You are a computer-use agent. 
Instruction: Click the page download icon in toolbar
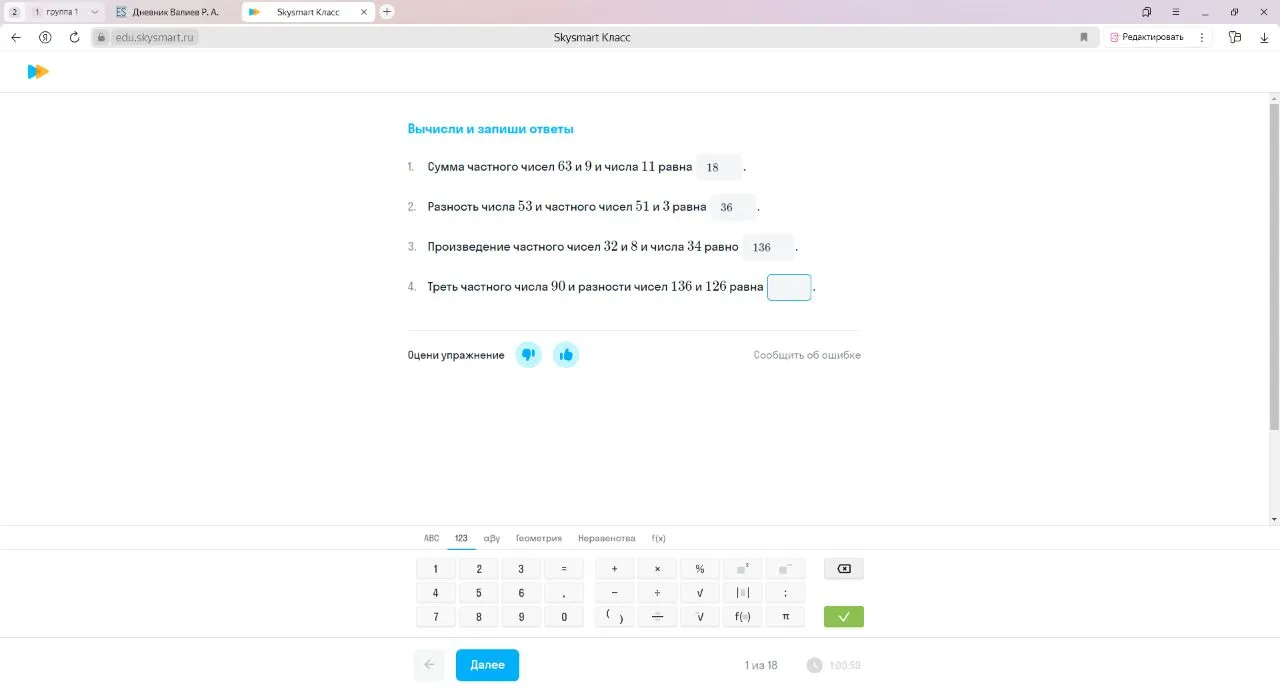1263,36
